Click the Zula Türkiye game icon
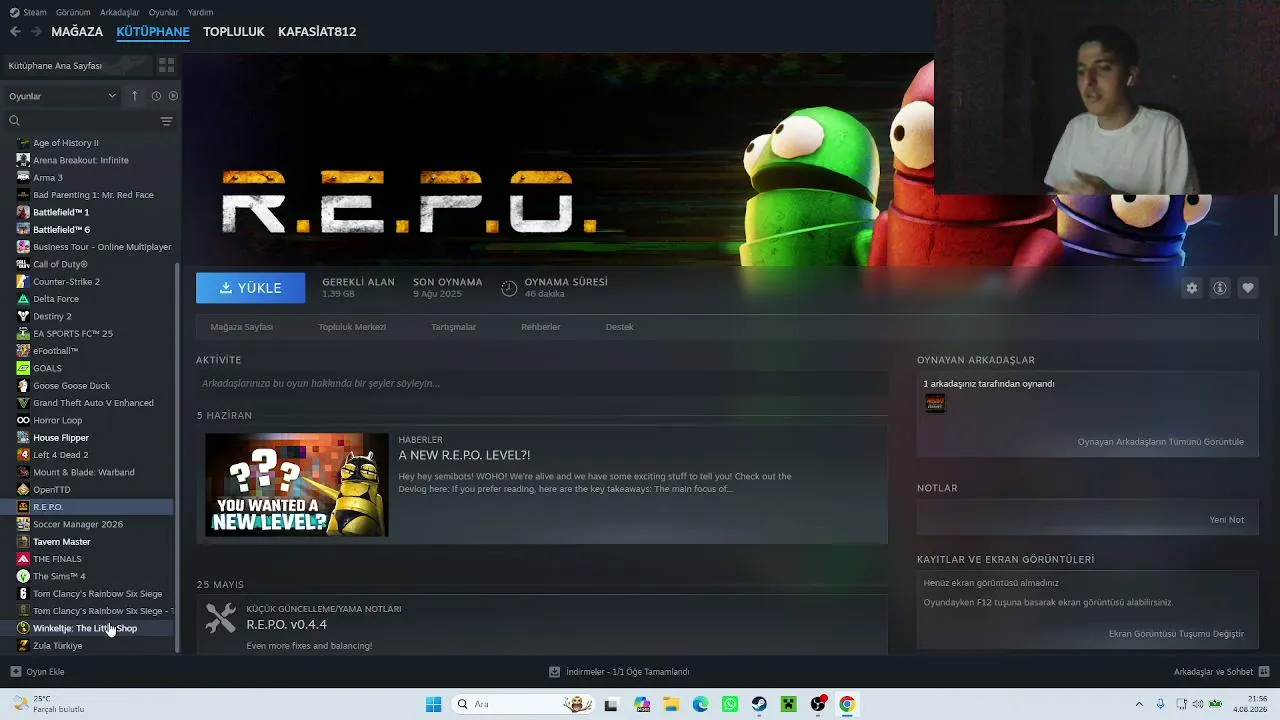Viewport: 1280px width, 720px height. pos(23,646)
